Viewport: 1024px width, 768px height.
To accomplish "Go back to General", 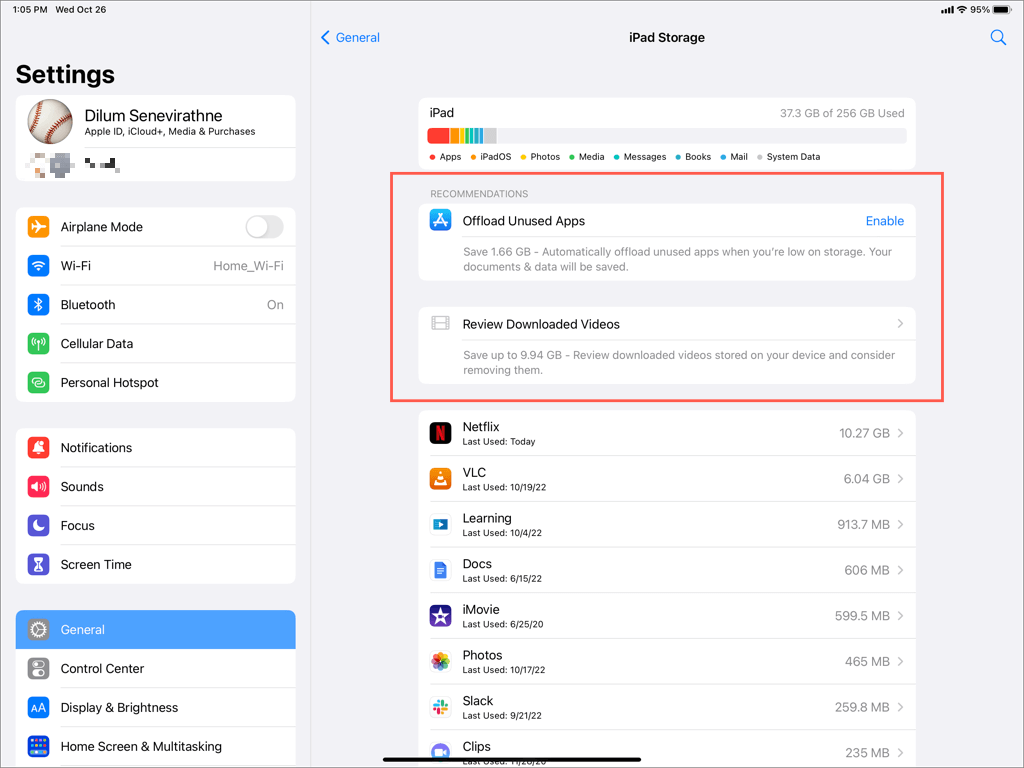I will [351, 37].
